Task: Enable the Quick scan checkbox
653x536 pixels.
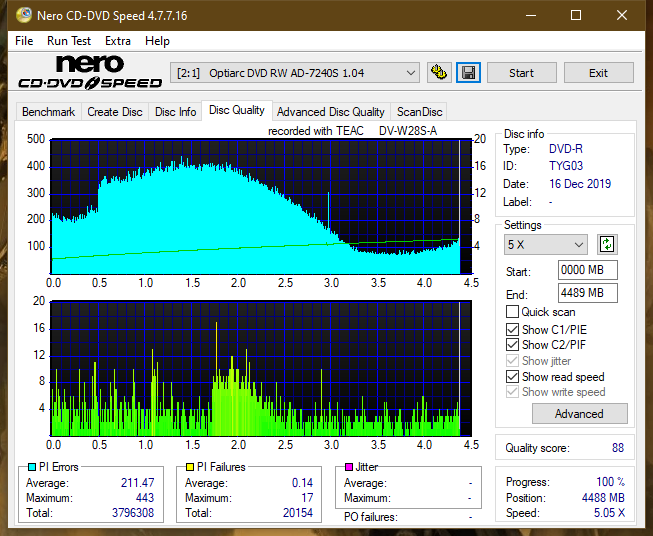Action: coord(512,312)
